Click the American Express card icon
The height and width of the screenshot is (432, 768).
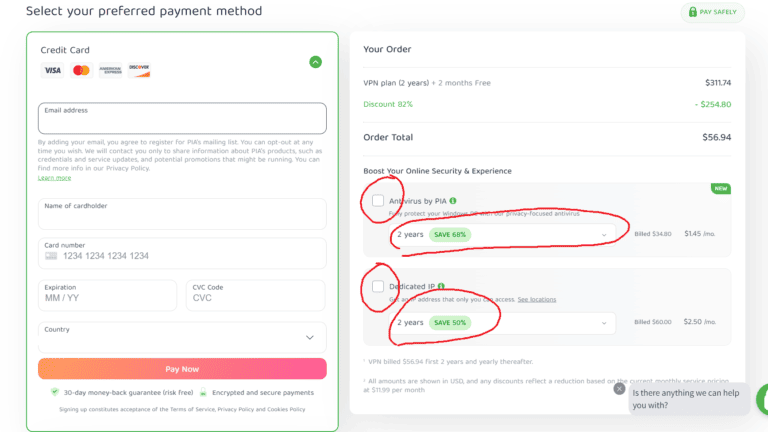(110, 70)
